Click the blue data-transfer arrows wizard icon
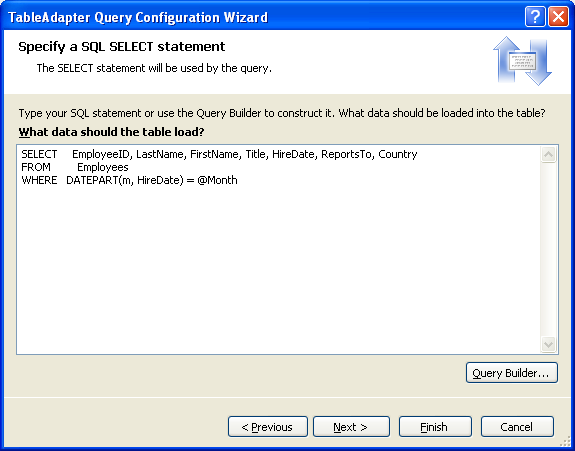Viewport: 575px width, 451px height. tap(523, 61)
